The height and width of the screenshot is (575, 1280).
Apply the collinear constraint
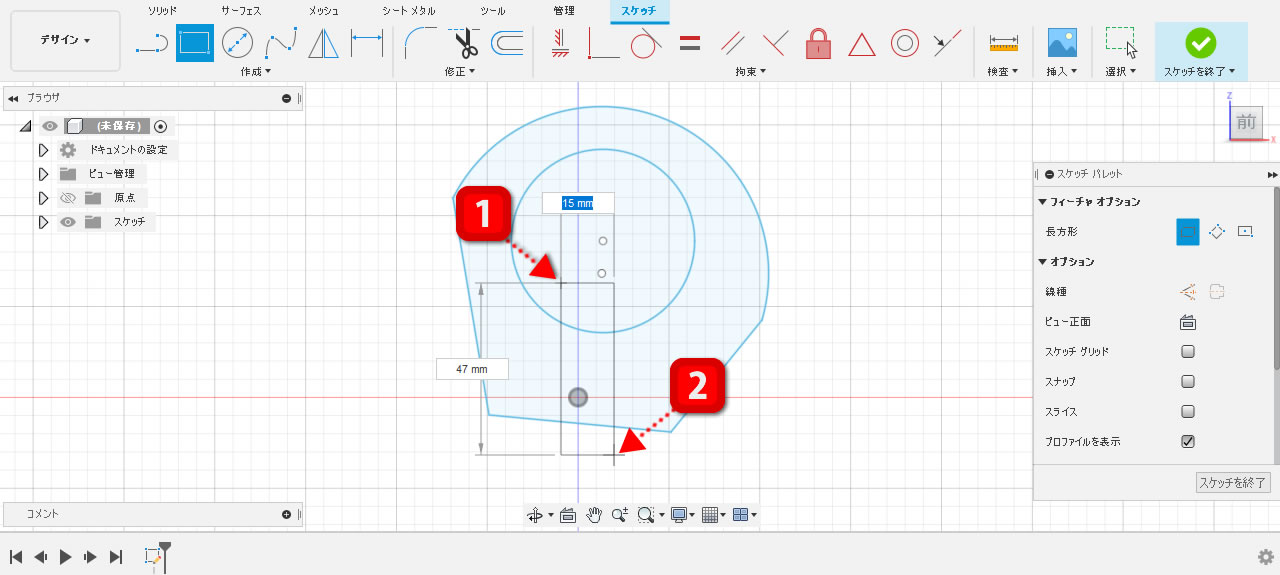pyautogui.click(x=947, y=43)
